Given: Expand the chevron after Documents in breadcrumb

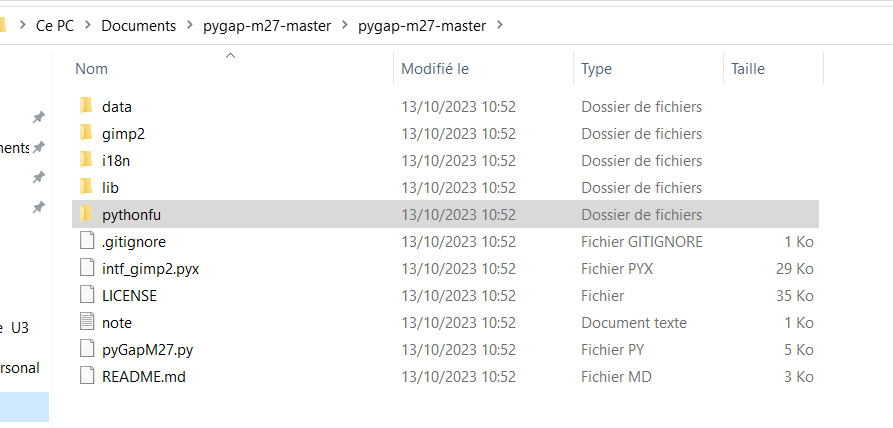Looking at the screenshot, I should pos(188,26).
